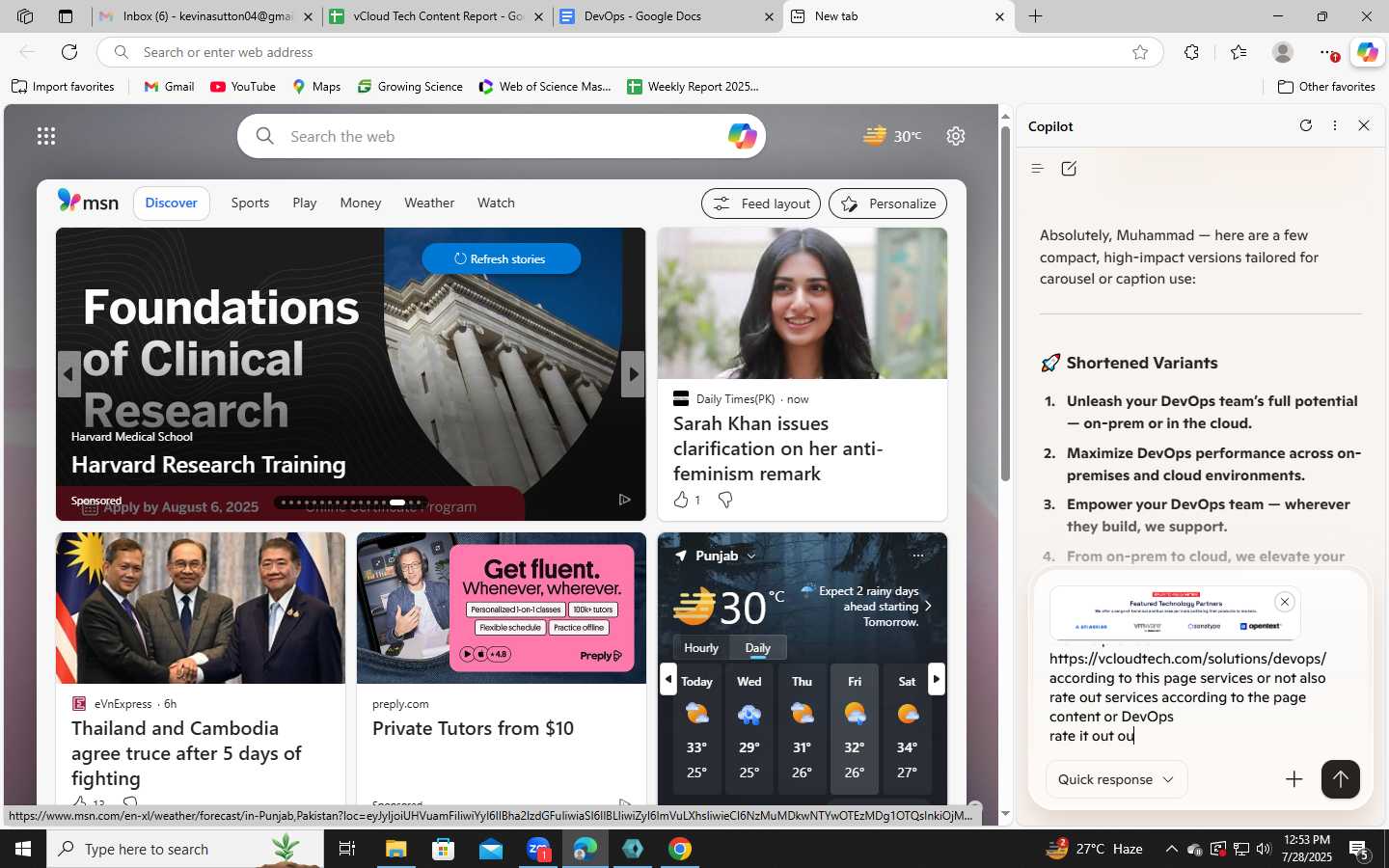Open Edge settings and more menu
The width and height of the screenshot is (1389, 868).
click(1328, 52)
